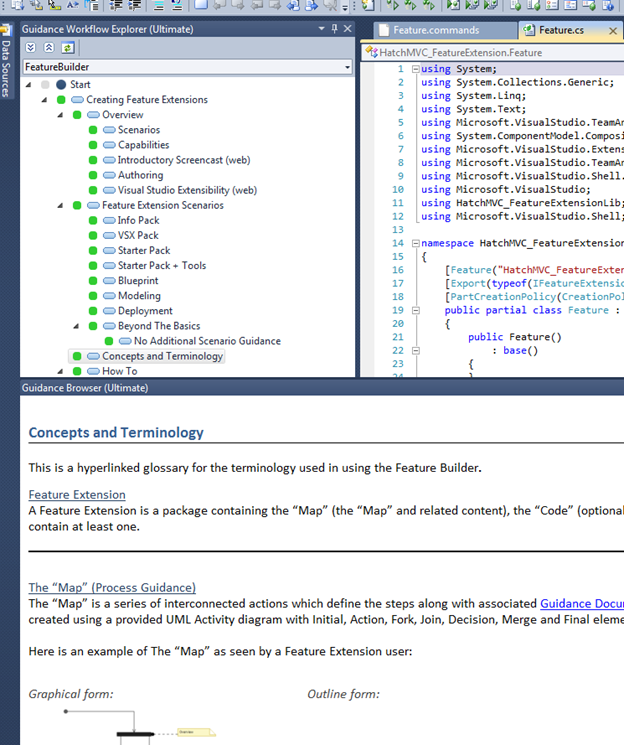Close the Guidance Workflow Explorer panel
Viewport: 624px width, 745px height.
[348, 29]
